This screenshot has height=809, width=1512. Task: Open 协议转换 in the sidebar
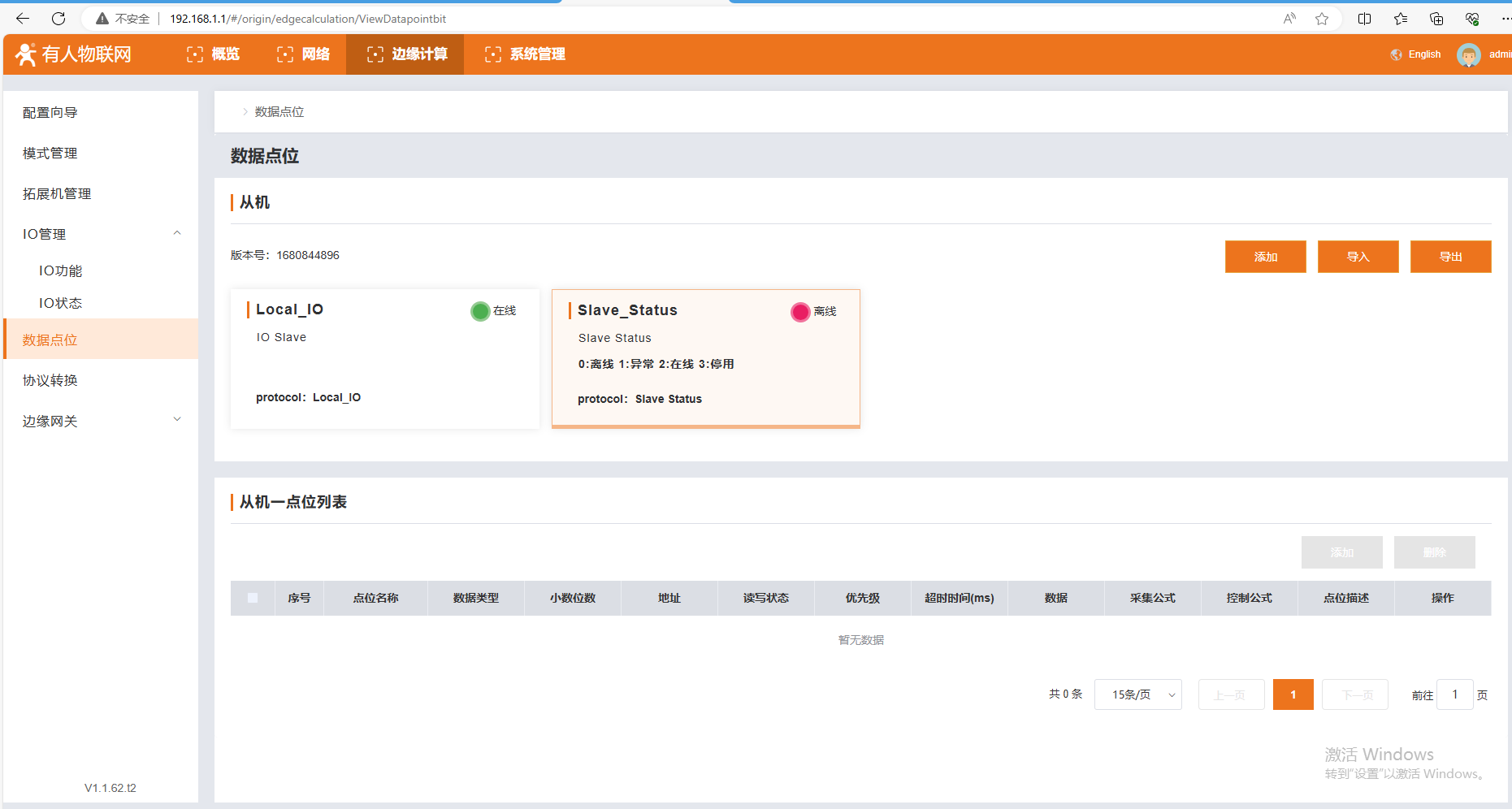[x=101, y=380]
